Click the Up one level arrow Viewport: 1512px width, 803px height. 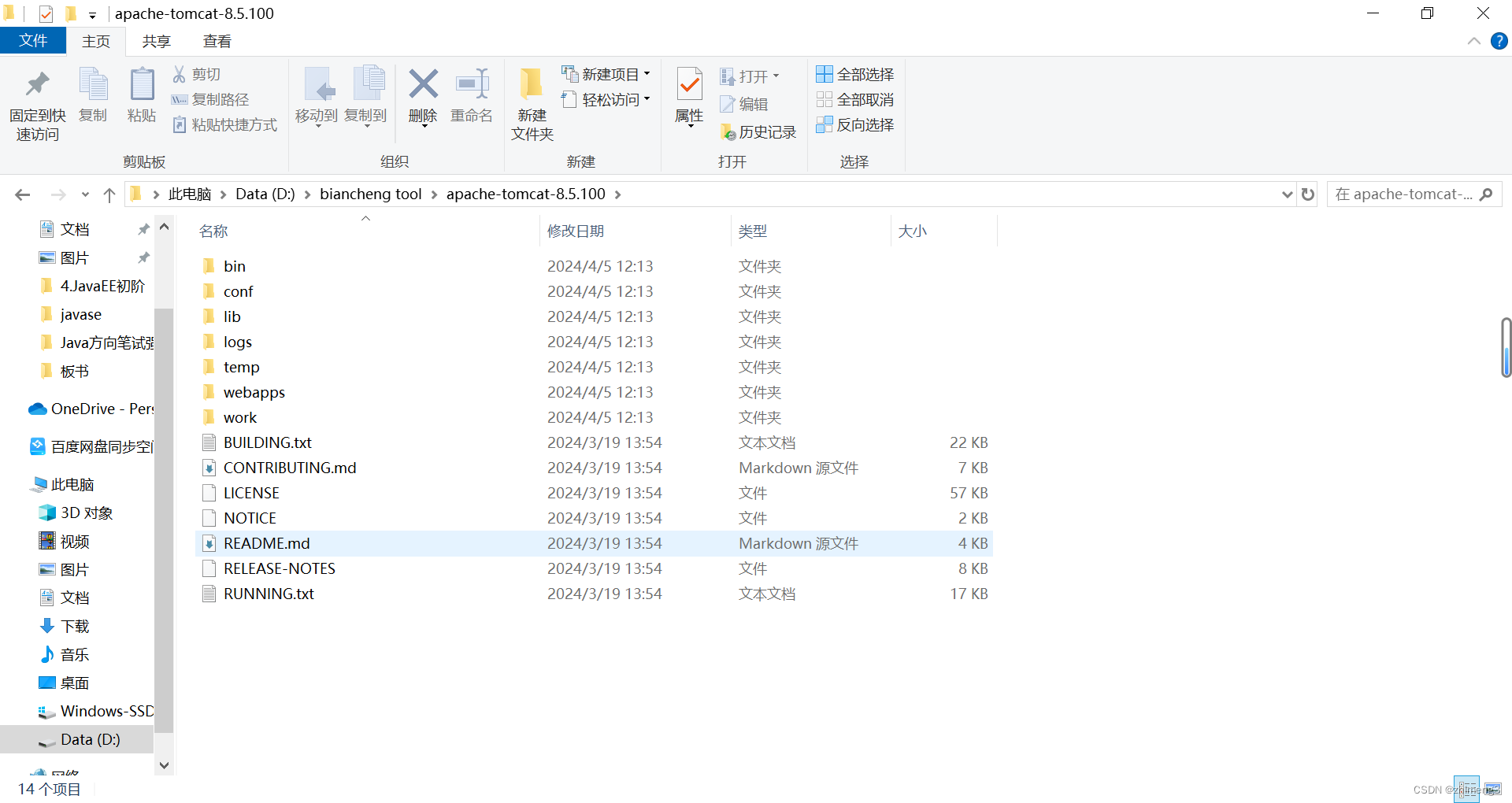(109, 194)
